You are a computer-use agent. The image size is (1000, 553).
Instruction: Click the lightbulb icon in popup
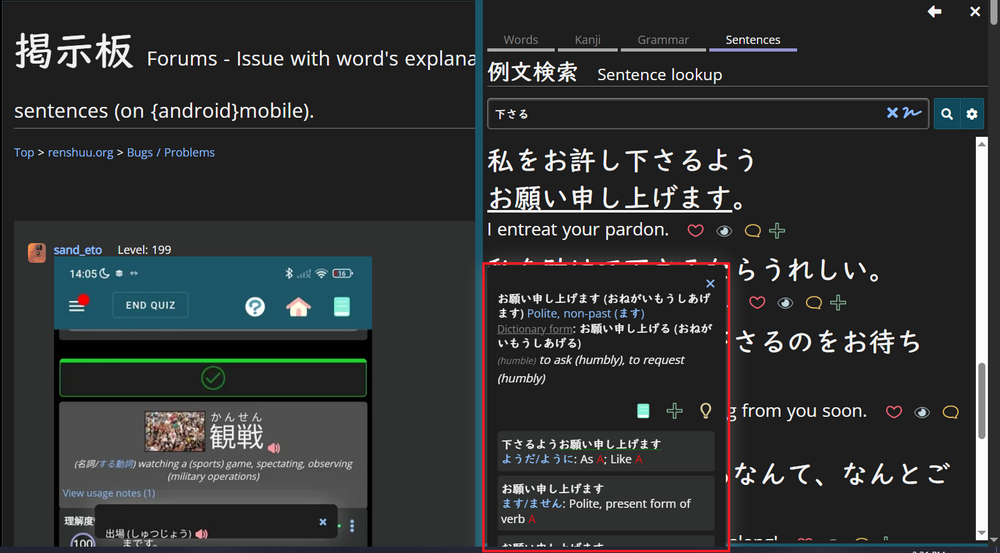click(705, 410)
